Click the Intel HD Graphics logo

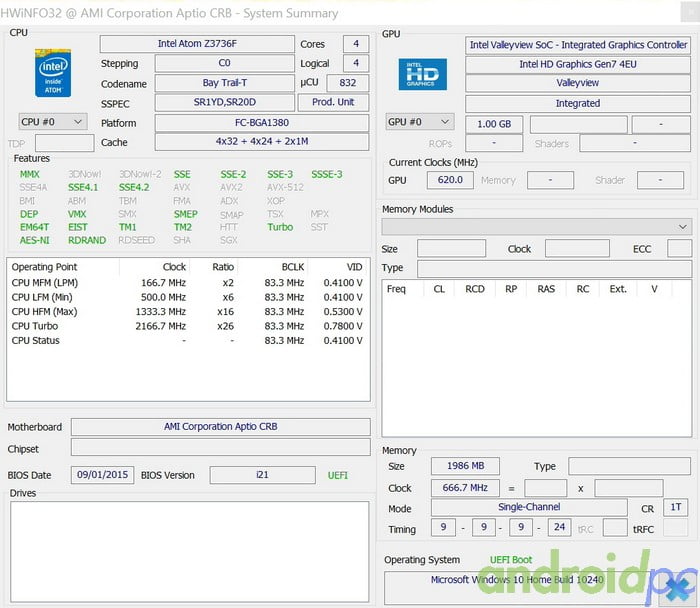(x=422, y=74)
